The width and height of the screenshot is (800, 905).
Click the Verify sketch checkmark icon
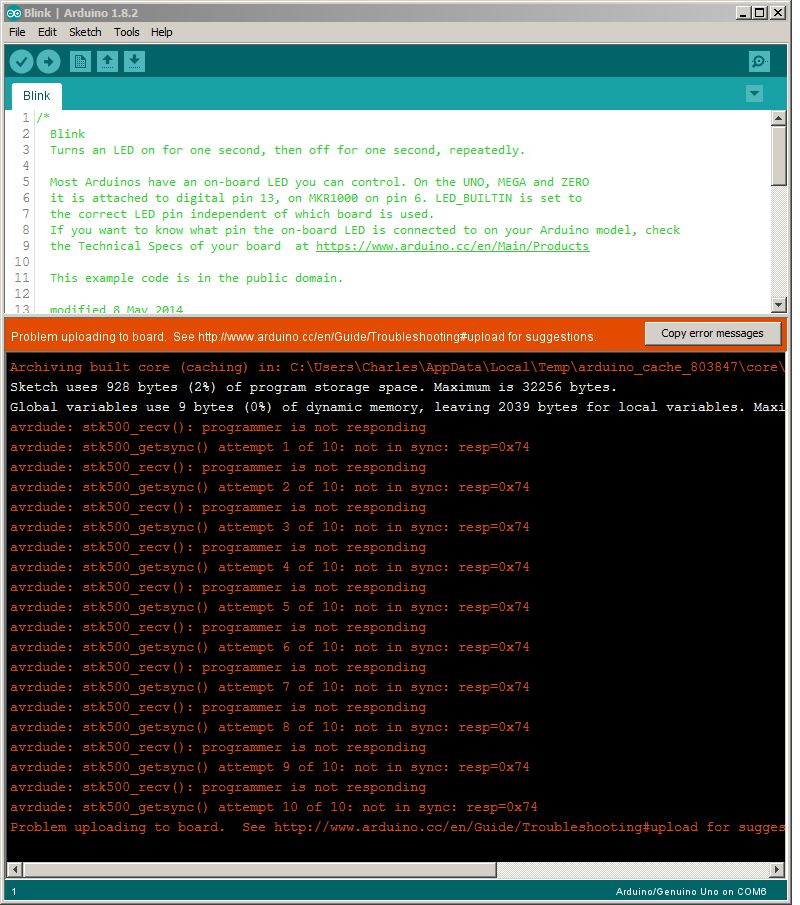[x=21, y=62]
